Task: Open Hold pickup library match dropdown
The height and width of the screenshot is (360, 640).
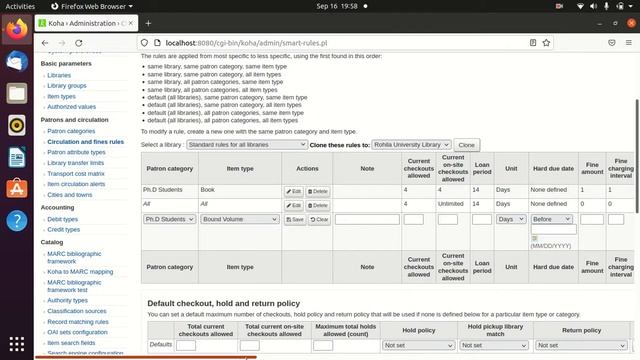Action: pos(494,345)
